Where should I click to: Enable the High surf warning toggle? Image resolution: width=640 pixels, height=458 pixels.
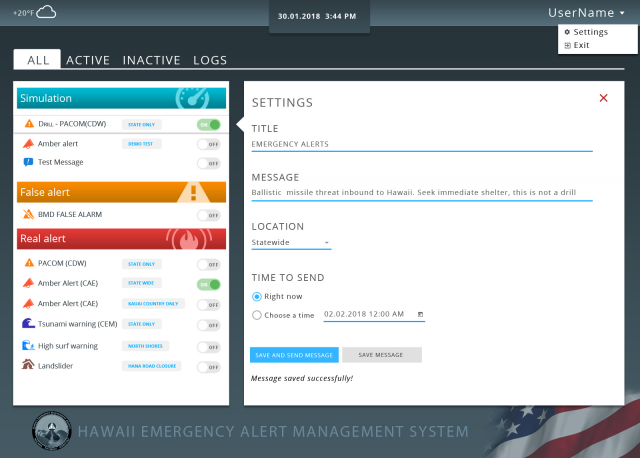click(x=209, y=347)
